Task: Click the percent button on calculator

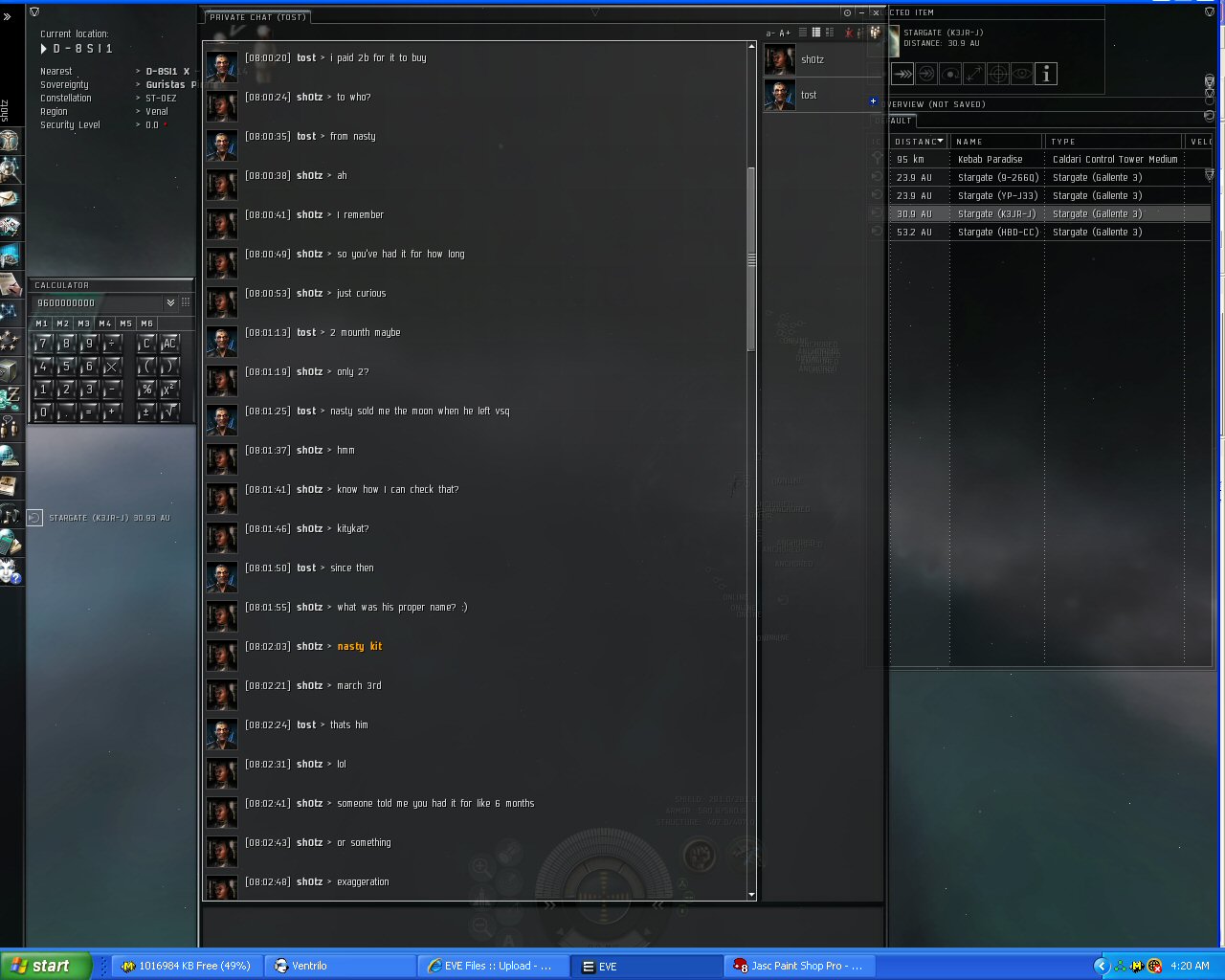Action: pos(146,390)
